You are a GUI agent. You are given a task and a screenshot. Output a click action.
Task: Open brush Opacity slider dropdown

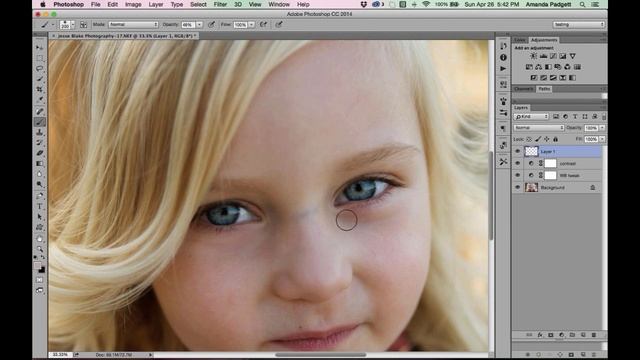[x=199, y=25]
